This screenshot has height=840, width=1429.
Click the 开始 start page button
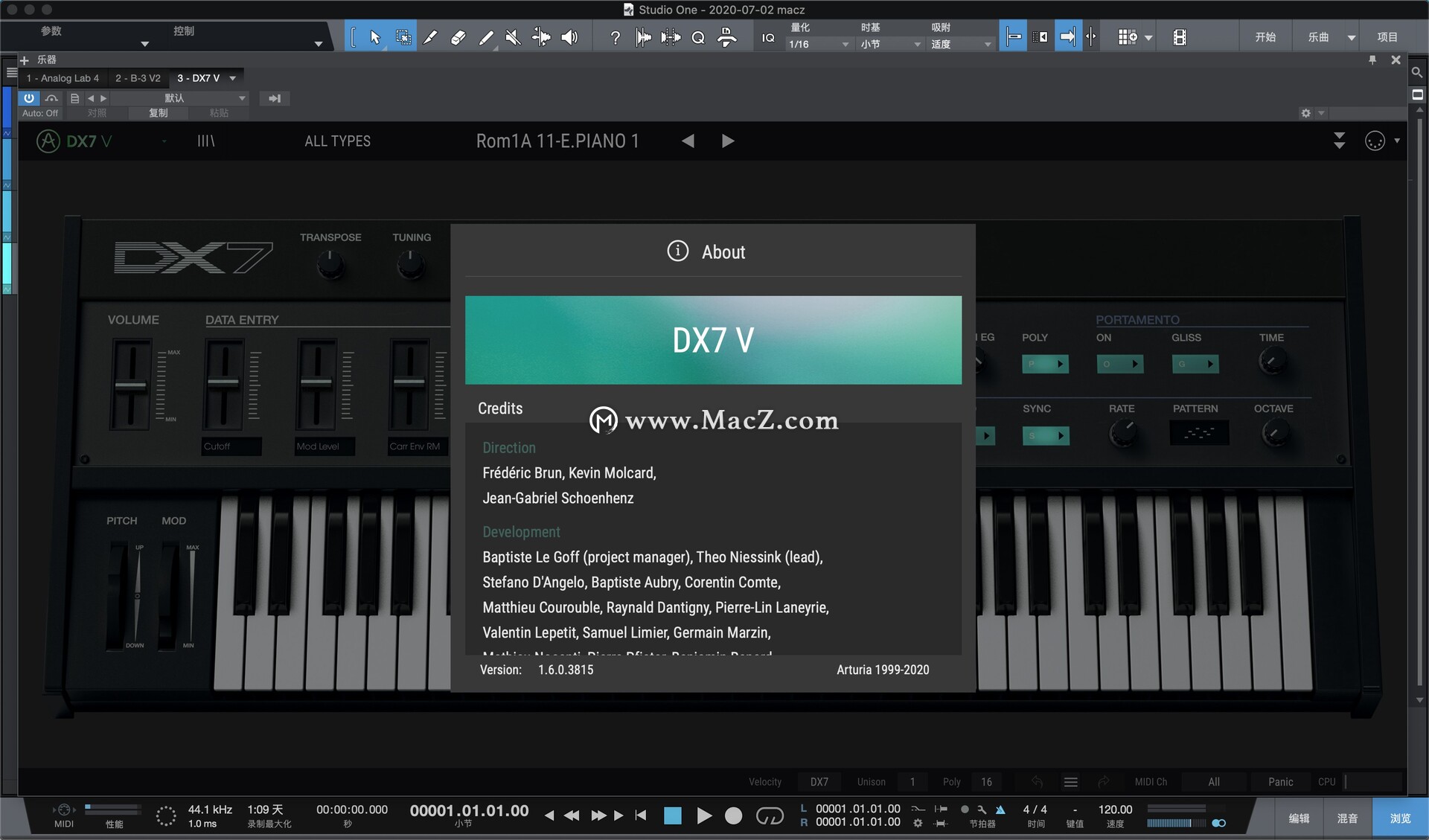(x=1265, y=37)
